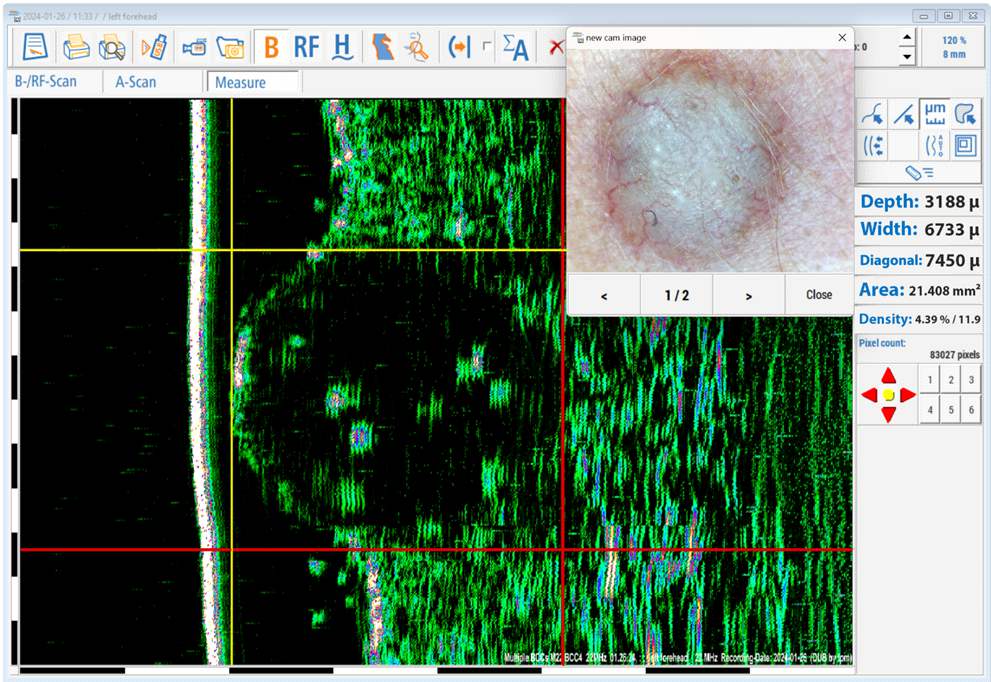Click the Sigma A summation icon
This screenshot has width=991, height=682.
click(x=515, y=47)
